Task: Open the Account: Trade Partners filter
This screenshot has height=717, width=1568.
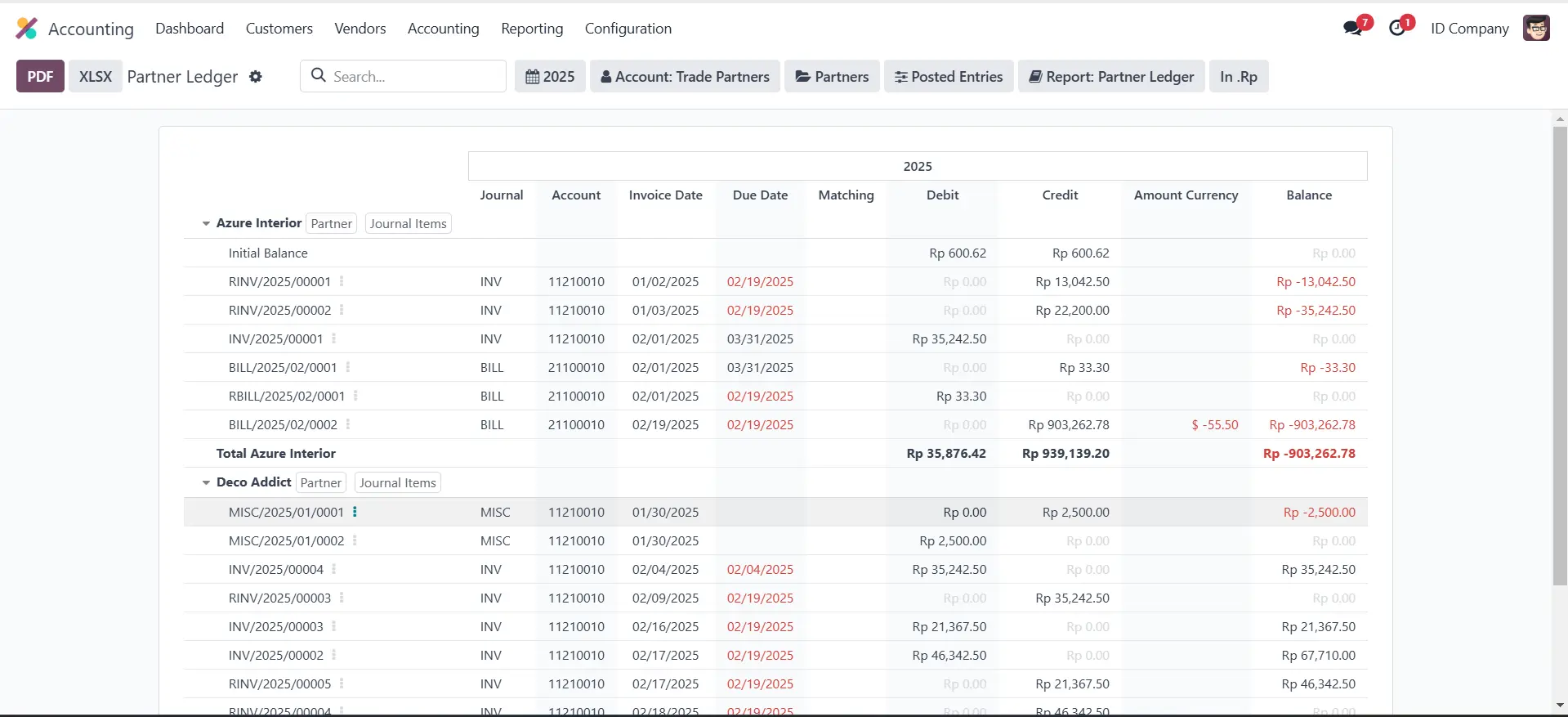Action: [685, 76]
